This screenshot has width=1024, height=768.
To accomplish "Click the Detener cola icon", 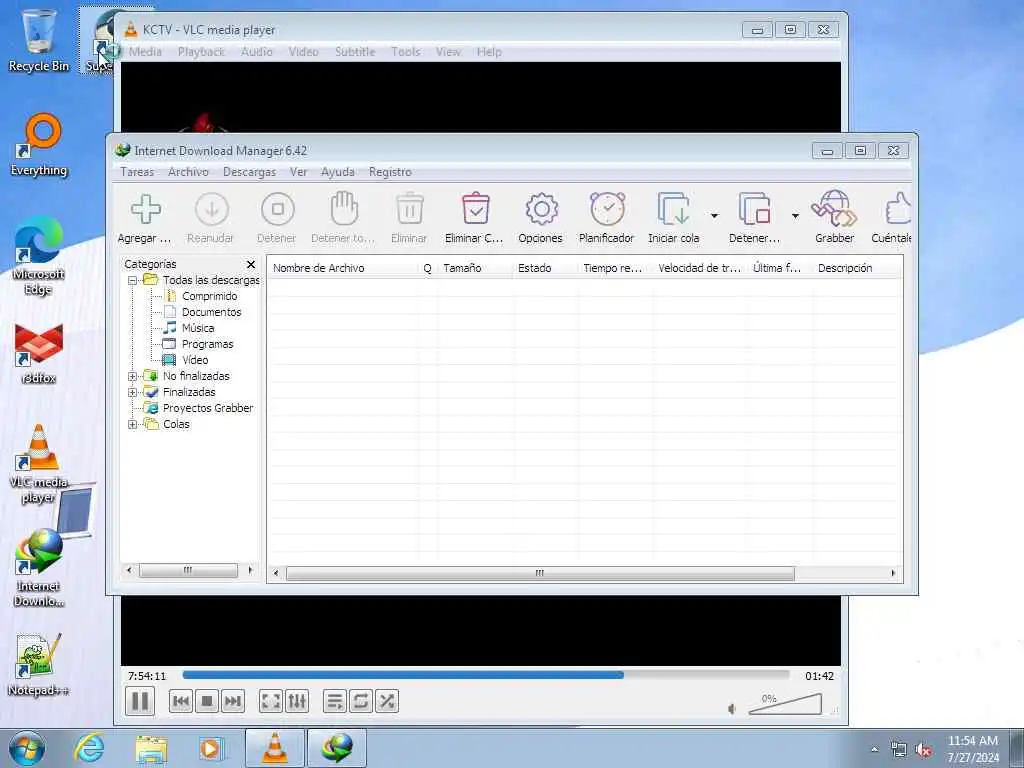I will click(754, 209).
